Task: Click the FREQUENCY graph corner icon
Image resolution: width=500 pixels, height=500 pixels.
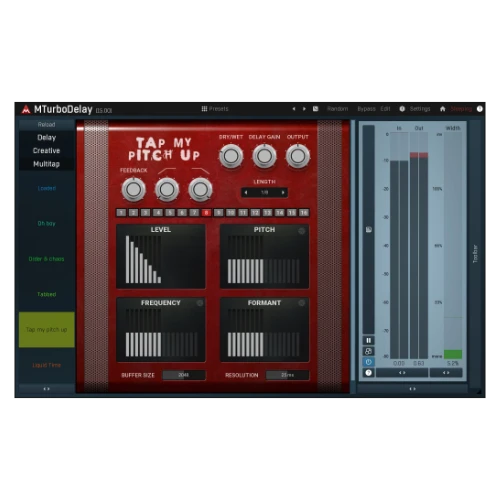Action: tap(199, 303)
